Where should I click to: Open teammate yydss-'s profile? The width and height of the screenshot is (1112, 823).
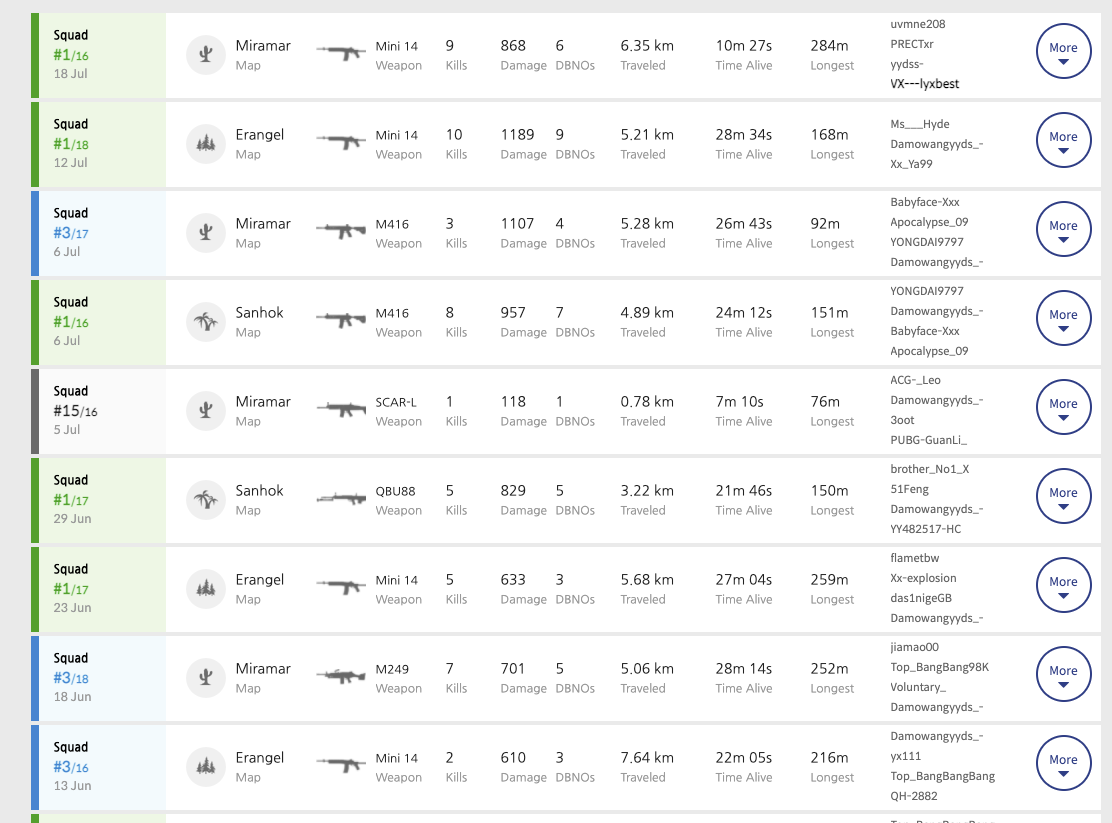907,64
